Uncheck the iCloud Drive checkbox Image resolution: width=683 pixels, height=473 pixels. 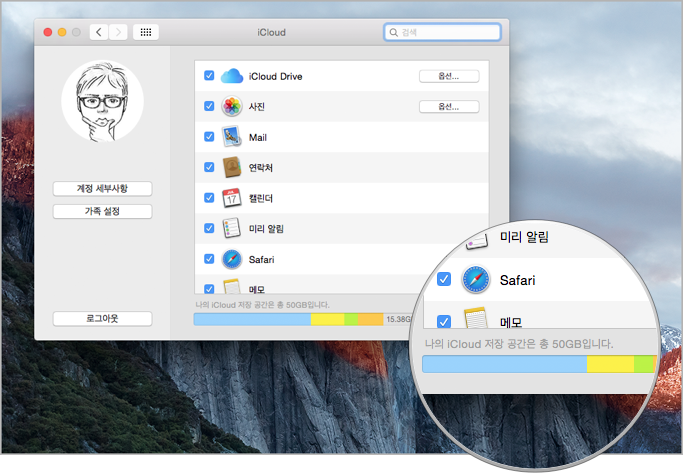209,76
